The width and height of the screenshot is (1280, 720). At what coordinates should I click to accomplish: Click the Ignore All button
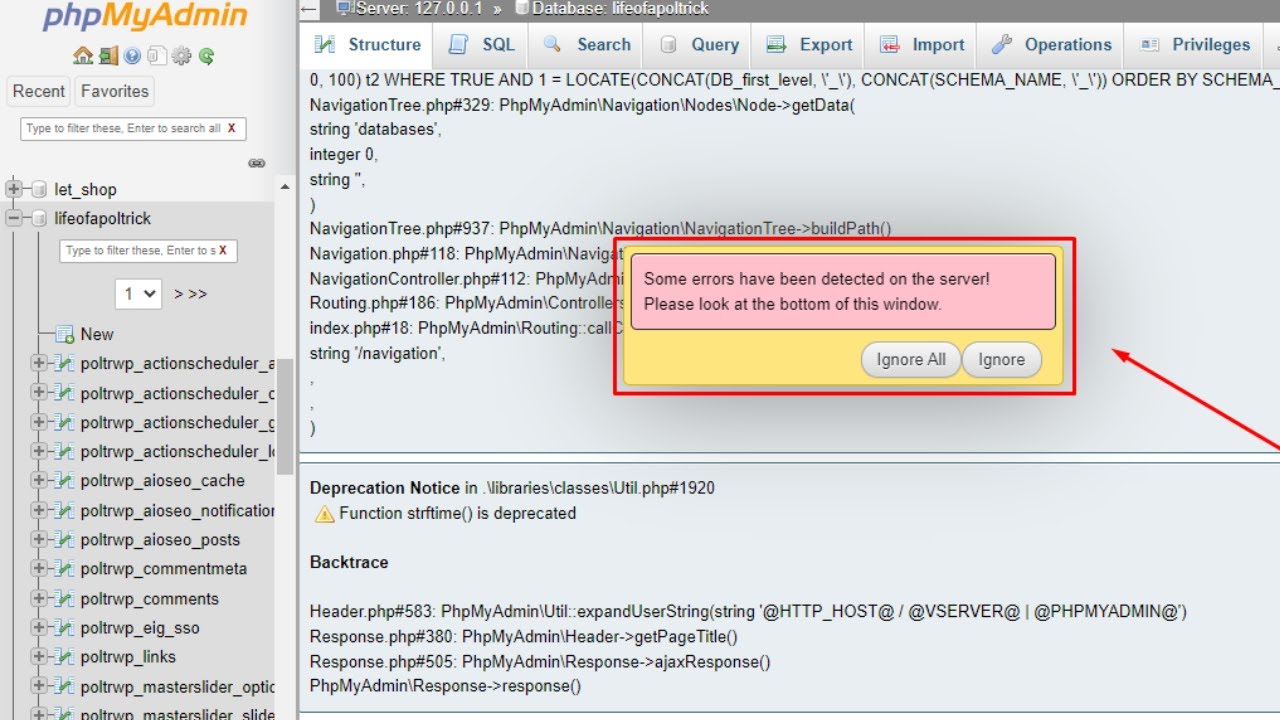click(x=911, y=360)
